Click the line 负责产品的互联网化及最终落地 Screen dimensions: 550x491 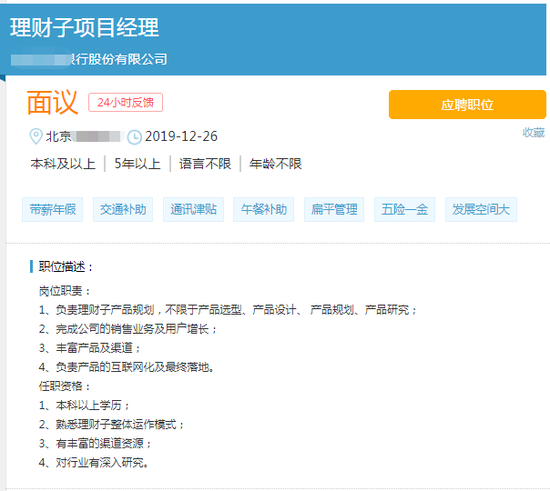[126, 367]
